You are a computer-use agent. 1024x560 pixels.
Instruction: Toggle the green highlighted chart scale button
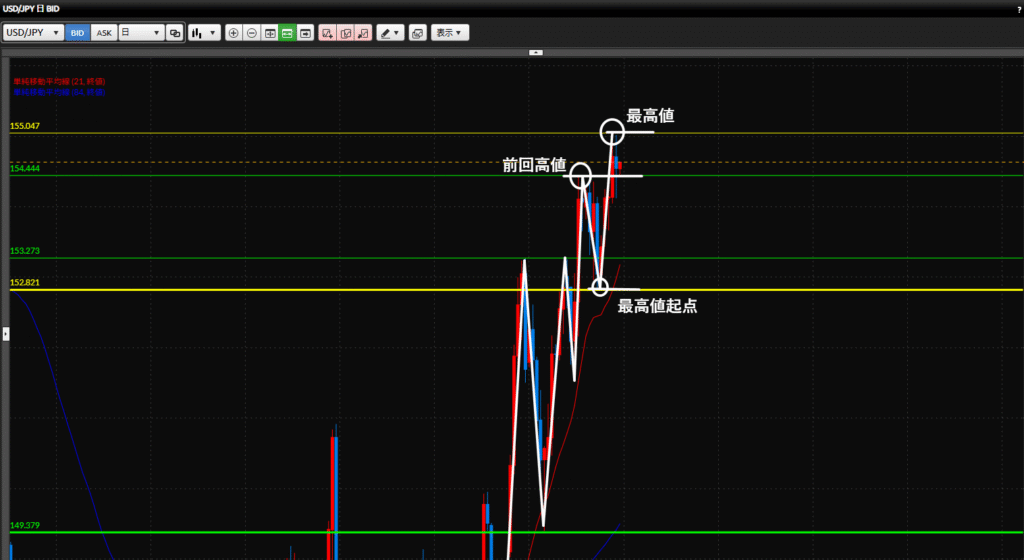[287, 33]
